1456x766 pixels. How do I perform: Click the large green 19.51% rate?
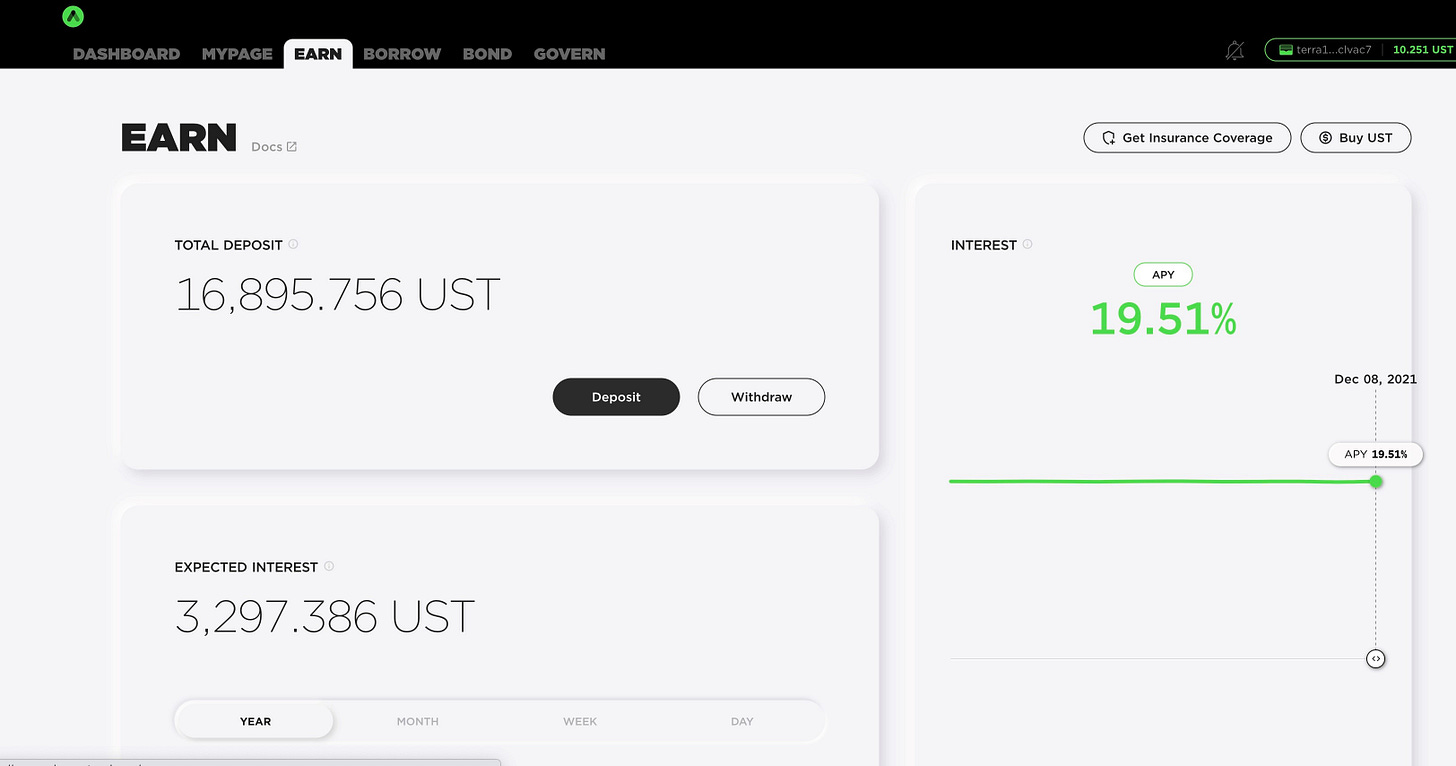1163,320
